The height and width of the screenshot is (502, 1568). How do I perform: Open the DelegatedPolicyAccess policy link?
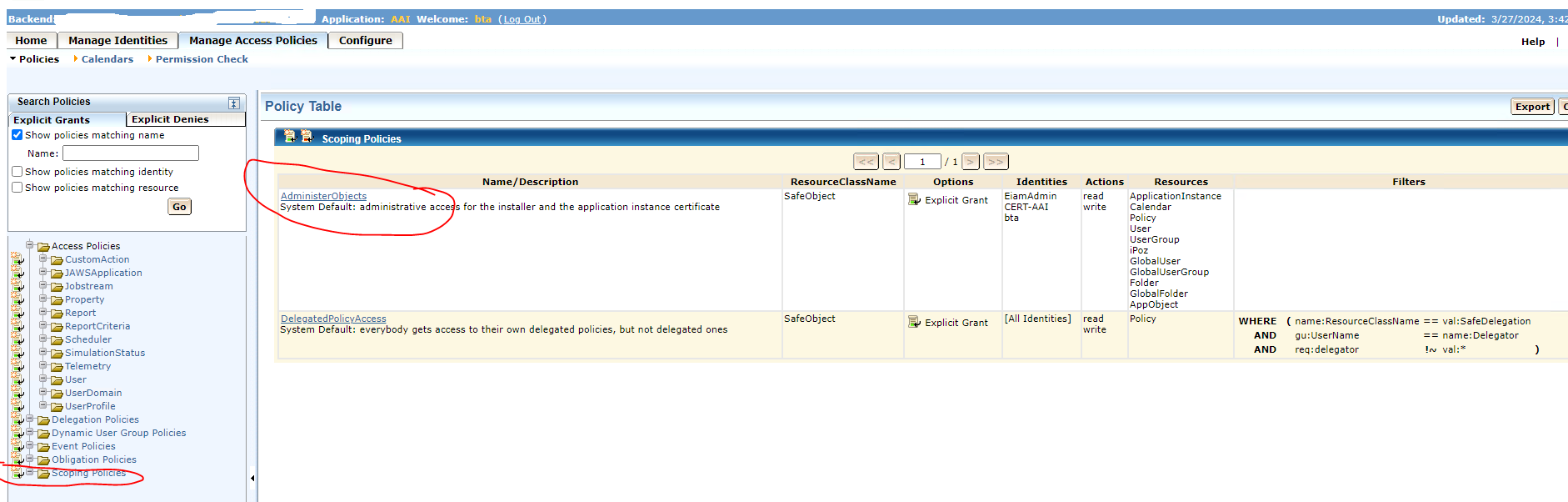point(333,319)
